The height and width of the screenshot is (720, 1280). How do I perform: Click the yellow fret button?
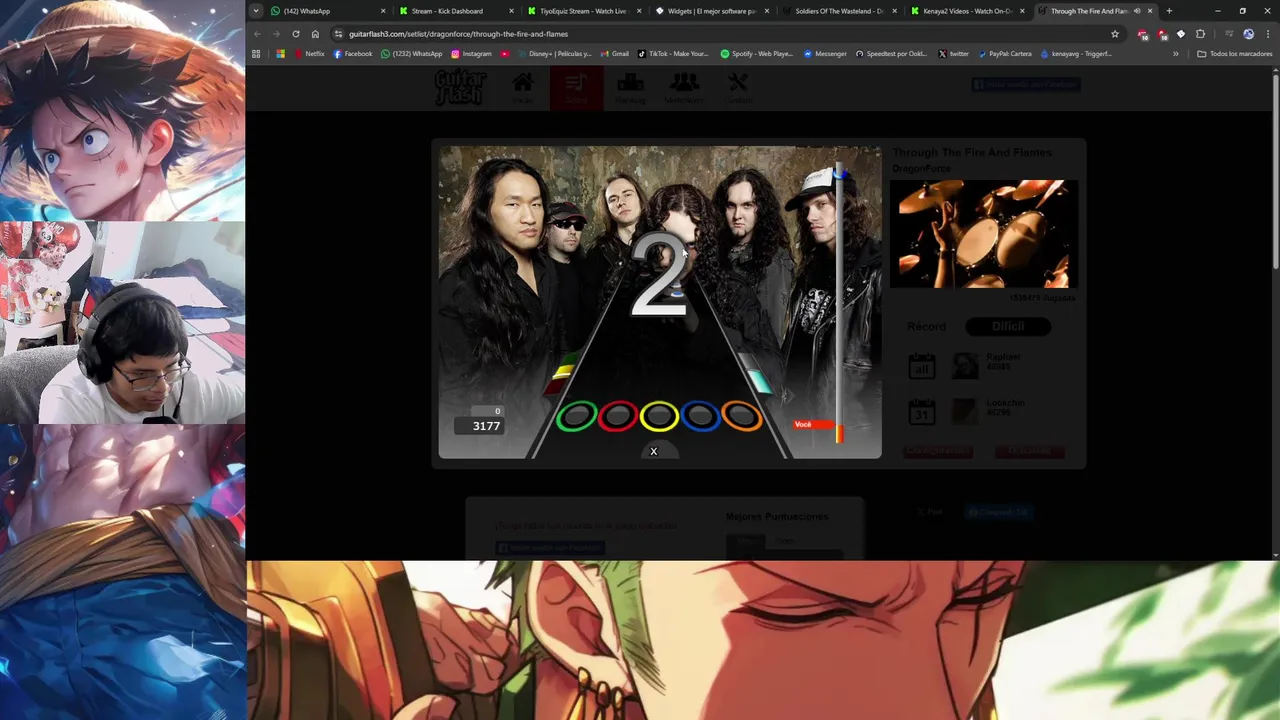coord(659,416)
